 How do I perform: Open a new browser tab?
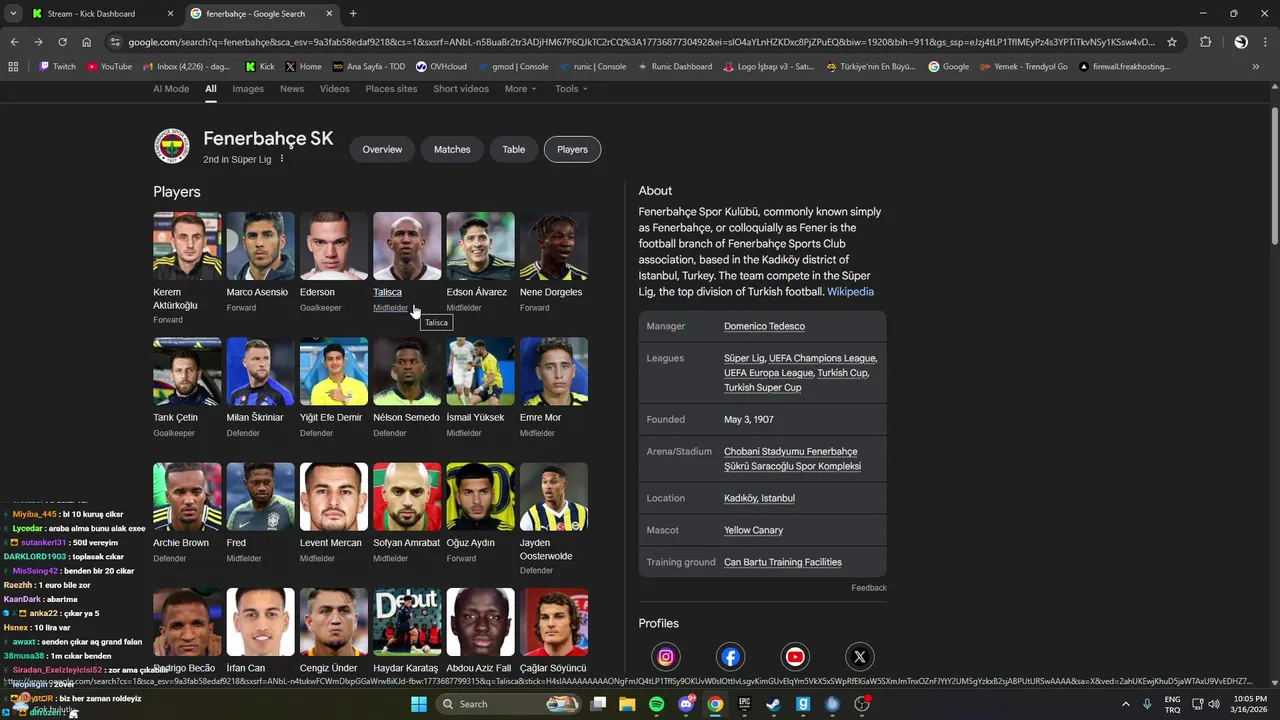pos(353,14)
